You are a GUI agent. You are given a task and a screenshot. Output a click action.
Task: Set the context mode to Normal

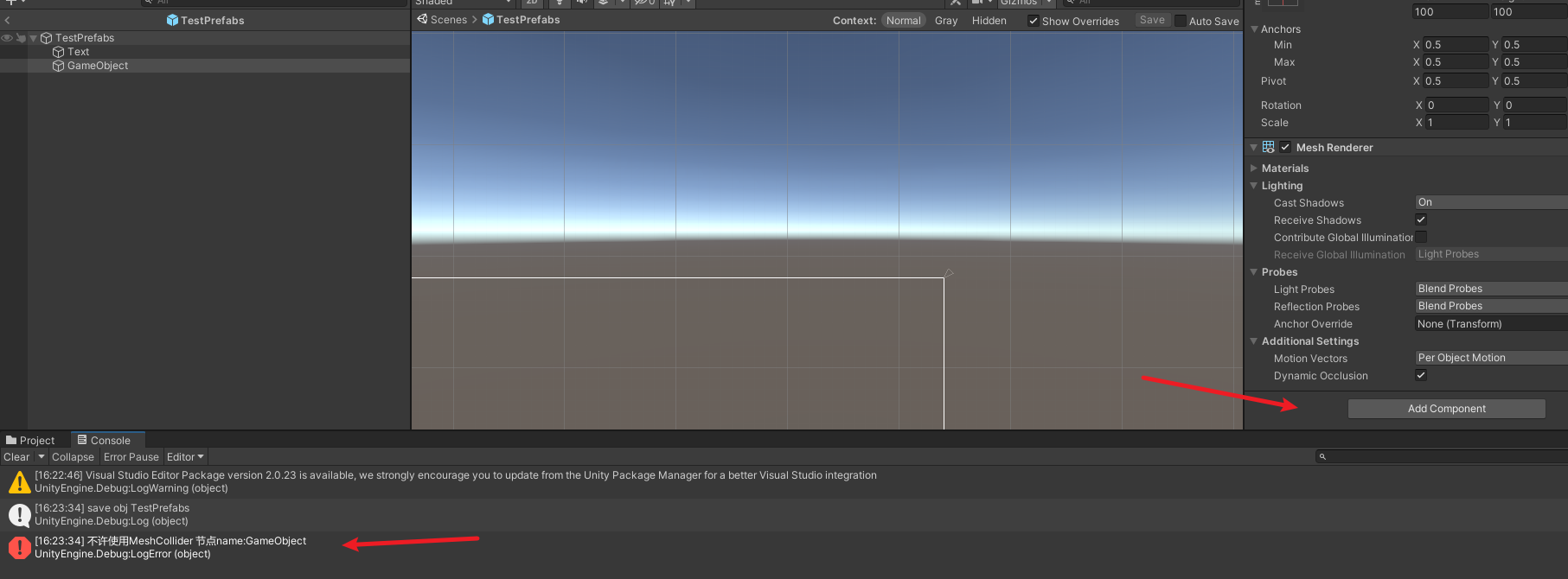point(903,21)
